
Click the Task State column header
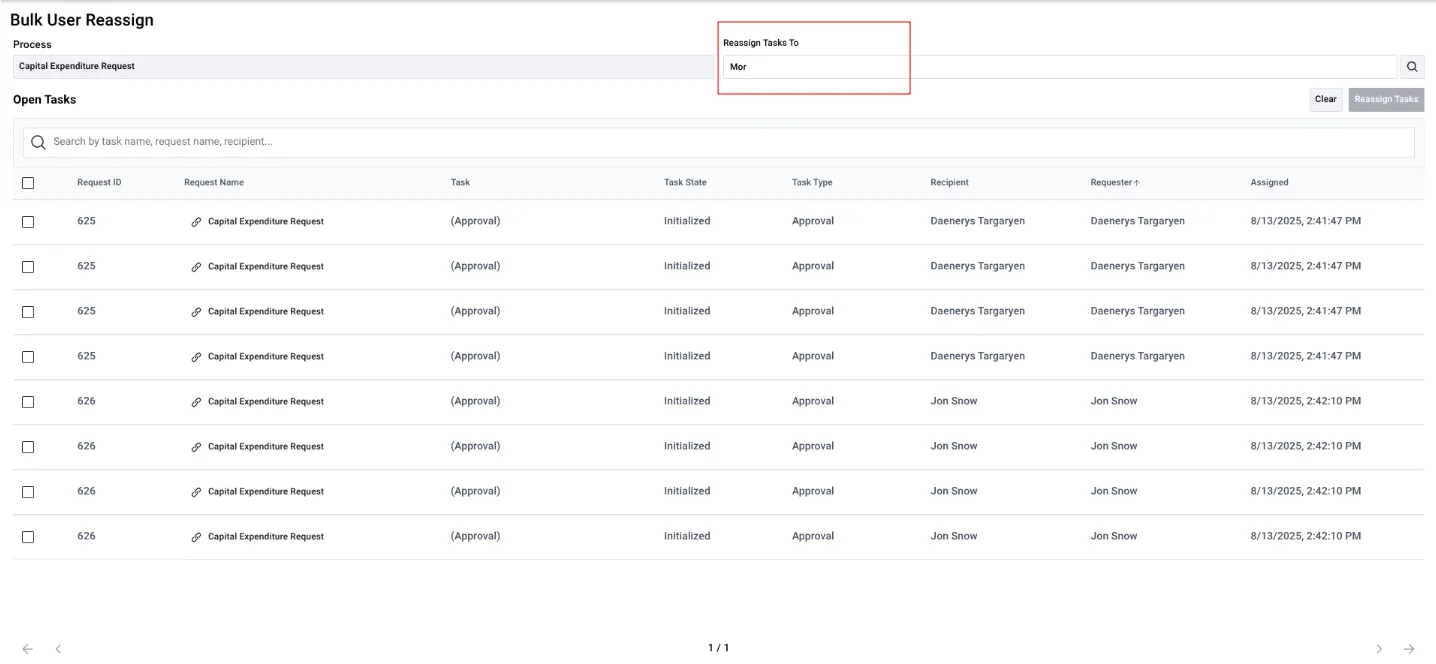coord(685,182)
